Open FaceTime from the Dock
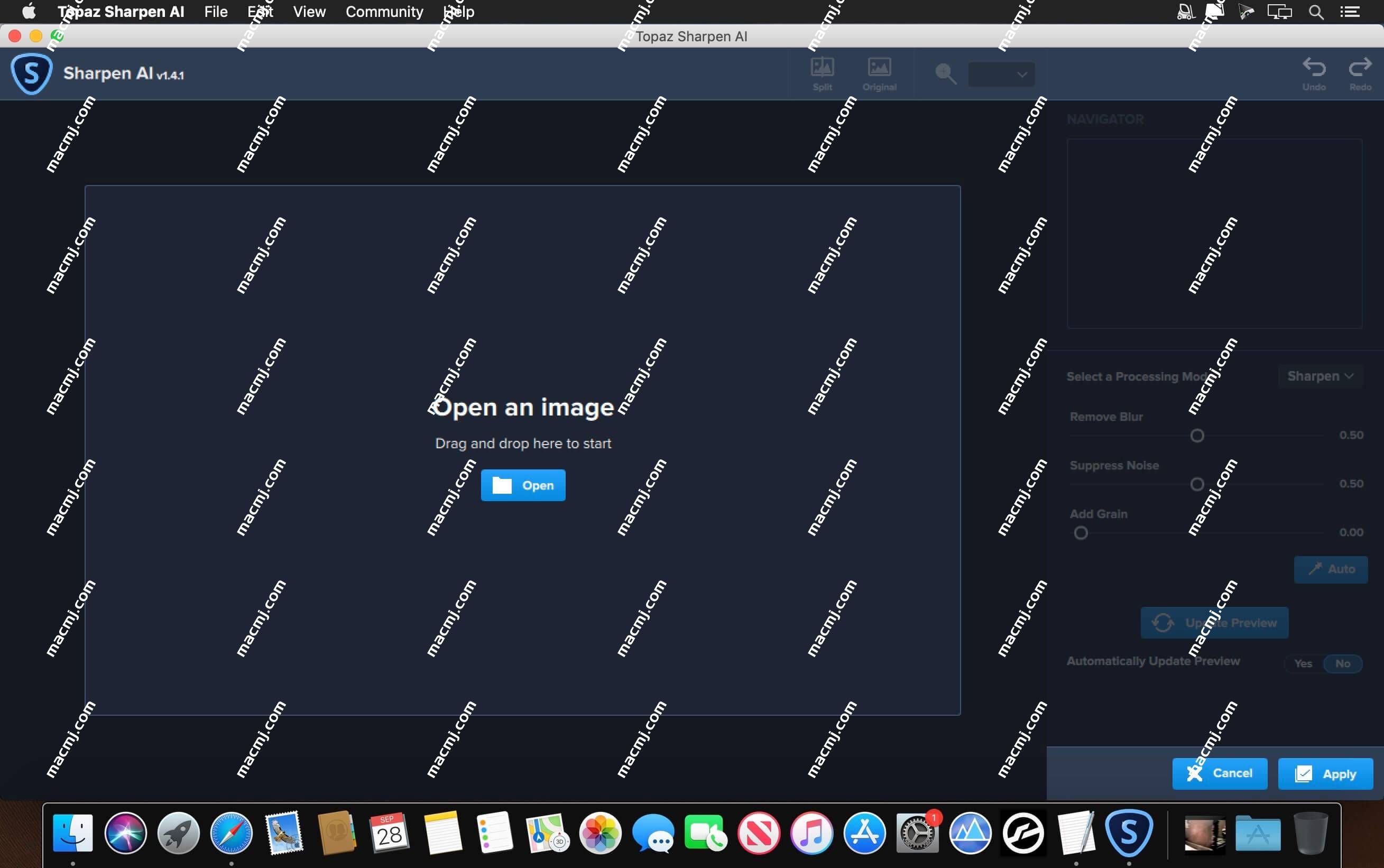Screen dimensions: 1384x868 [706, 833]
